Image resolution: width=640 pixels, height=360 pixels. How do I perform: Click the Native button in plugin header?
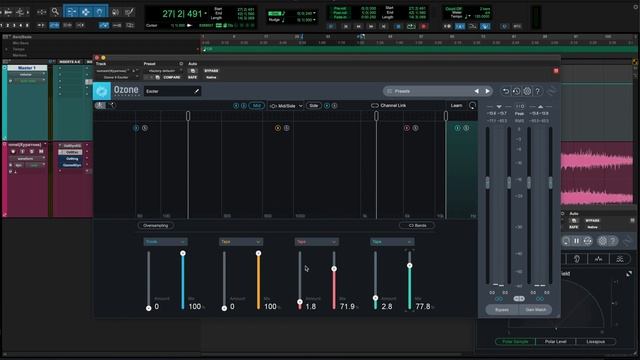[211, 77]
